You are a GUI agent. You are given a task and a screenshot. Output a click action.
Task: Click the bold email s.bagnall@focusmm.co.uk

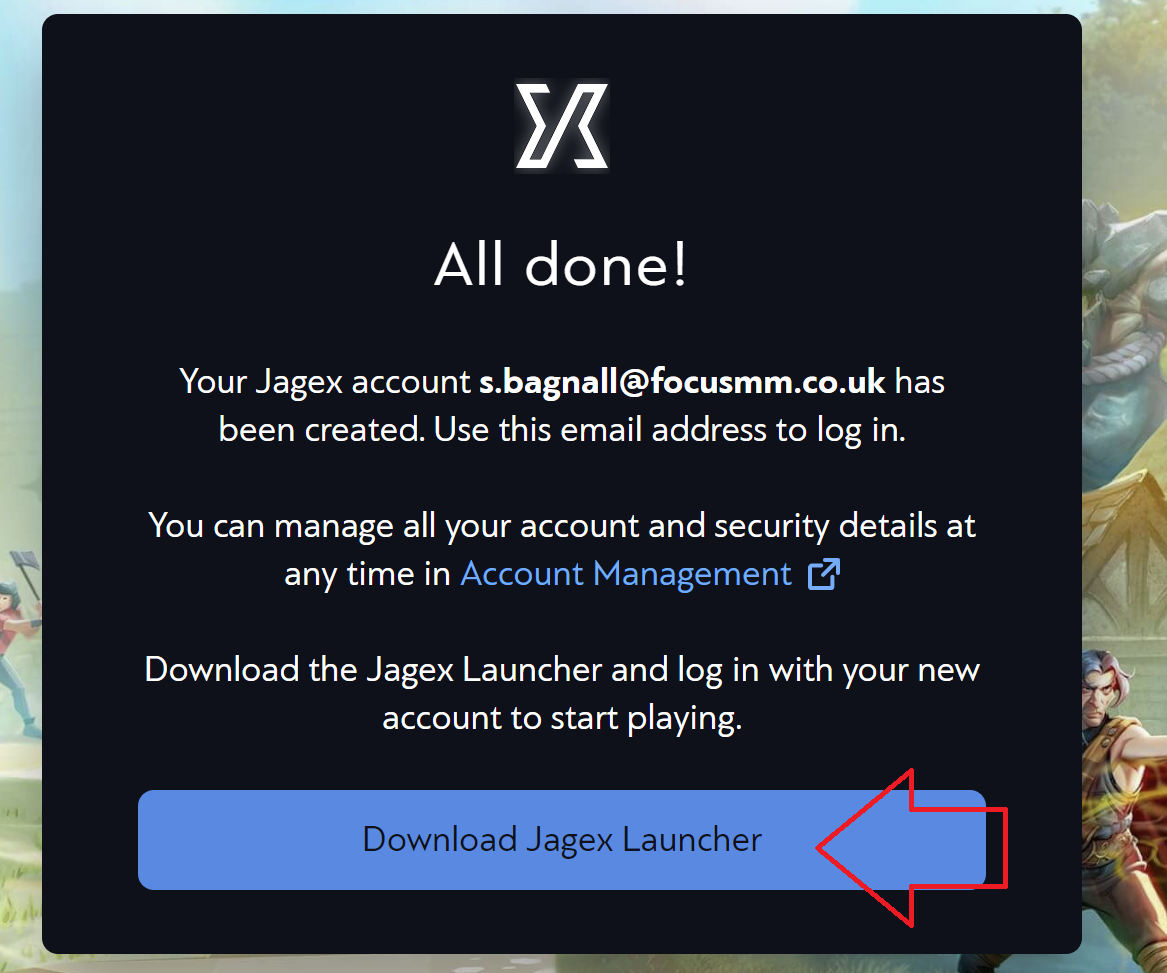[x=682, y=382]
